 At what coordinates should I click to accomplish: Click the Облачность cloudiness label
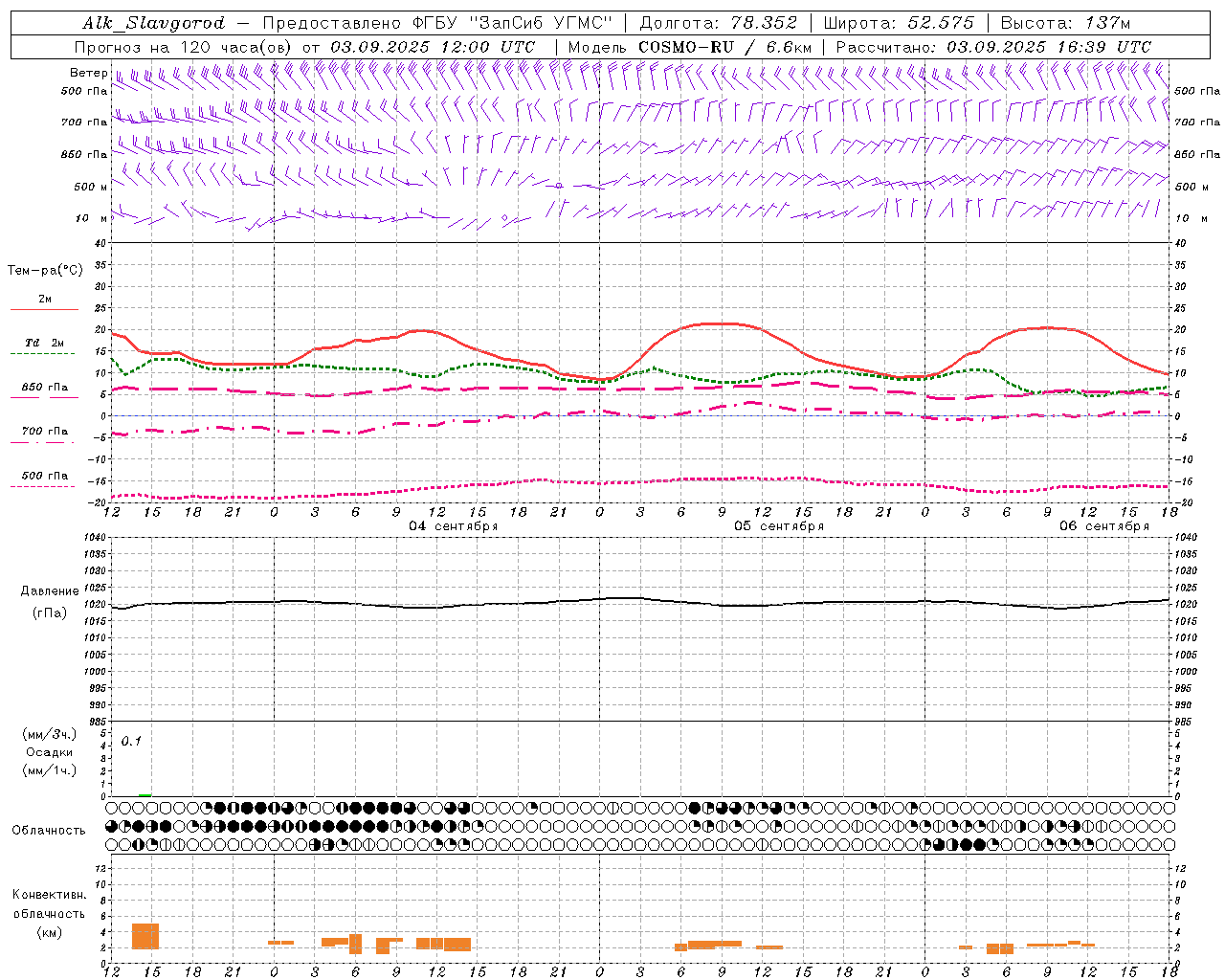tap(49, 831)
